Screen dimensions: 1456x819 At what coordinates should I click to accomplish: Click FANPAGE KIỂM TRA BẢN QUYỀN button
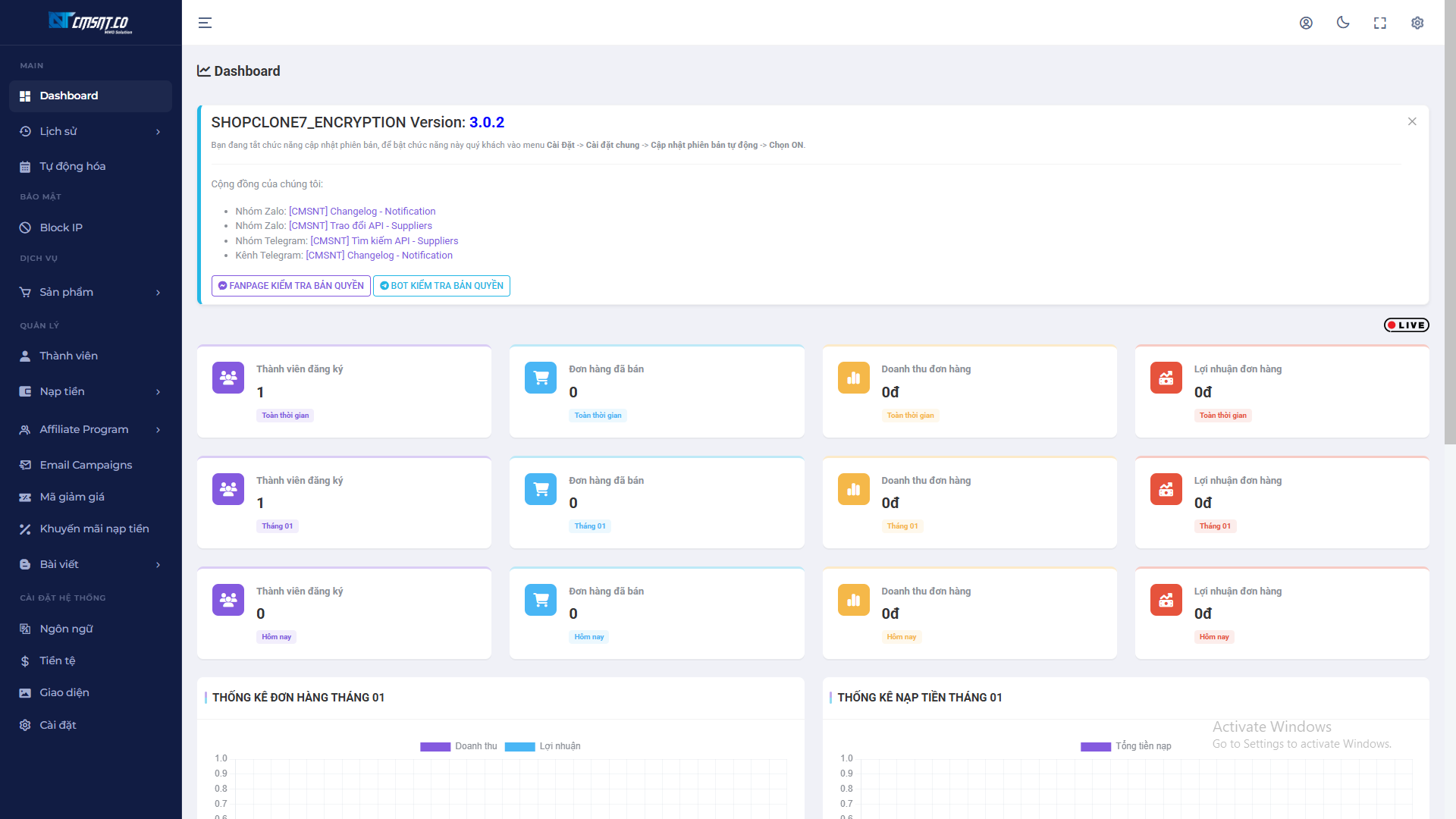tap(290, 286)
